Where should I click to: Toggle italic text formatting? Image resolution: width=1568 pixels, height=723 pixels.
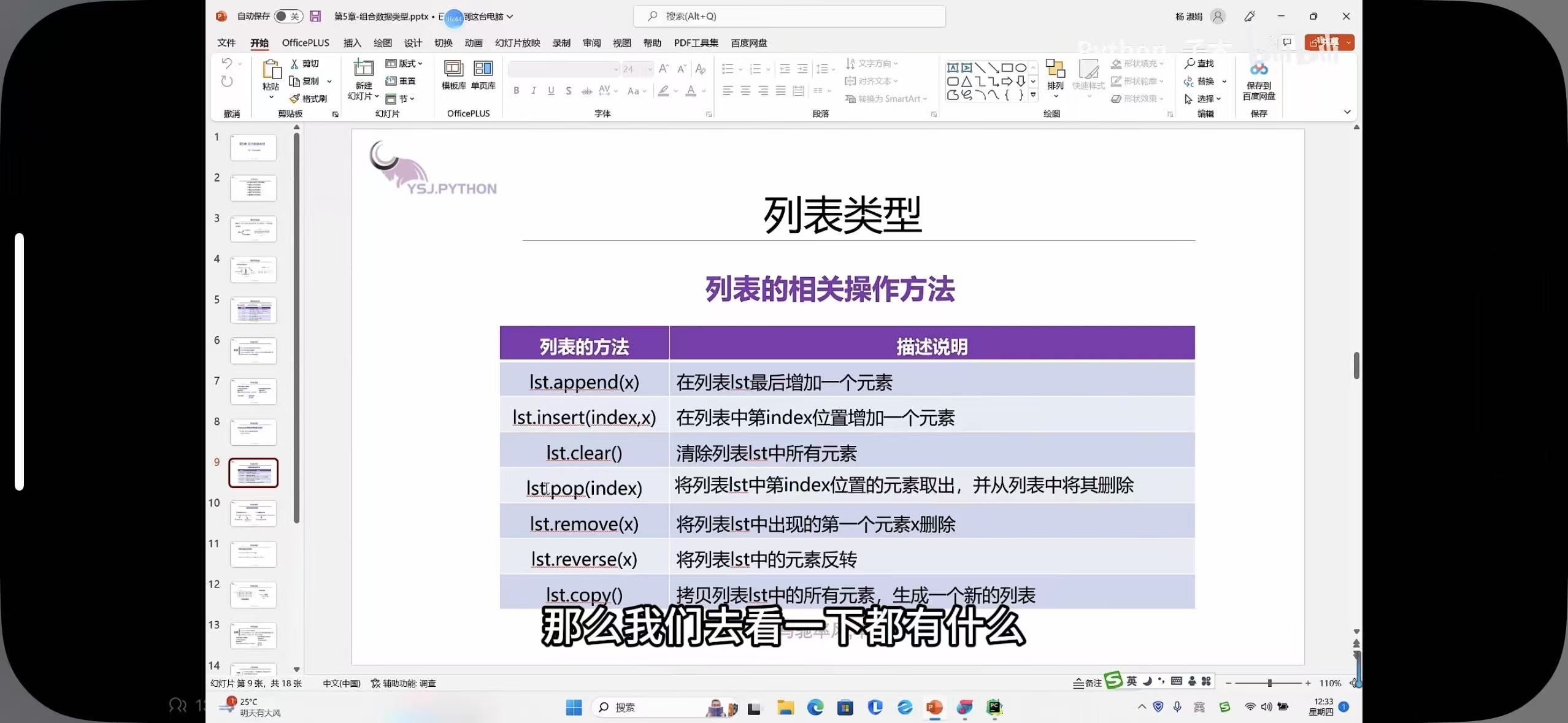coord(534,91)
